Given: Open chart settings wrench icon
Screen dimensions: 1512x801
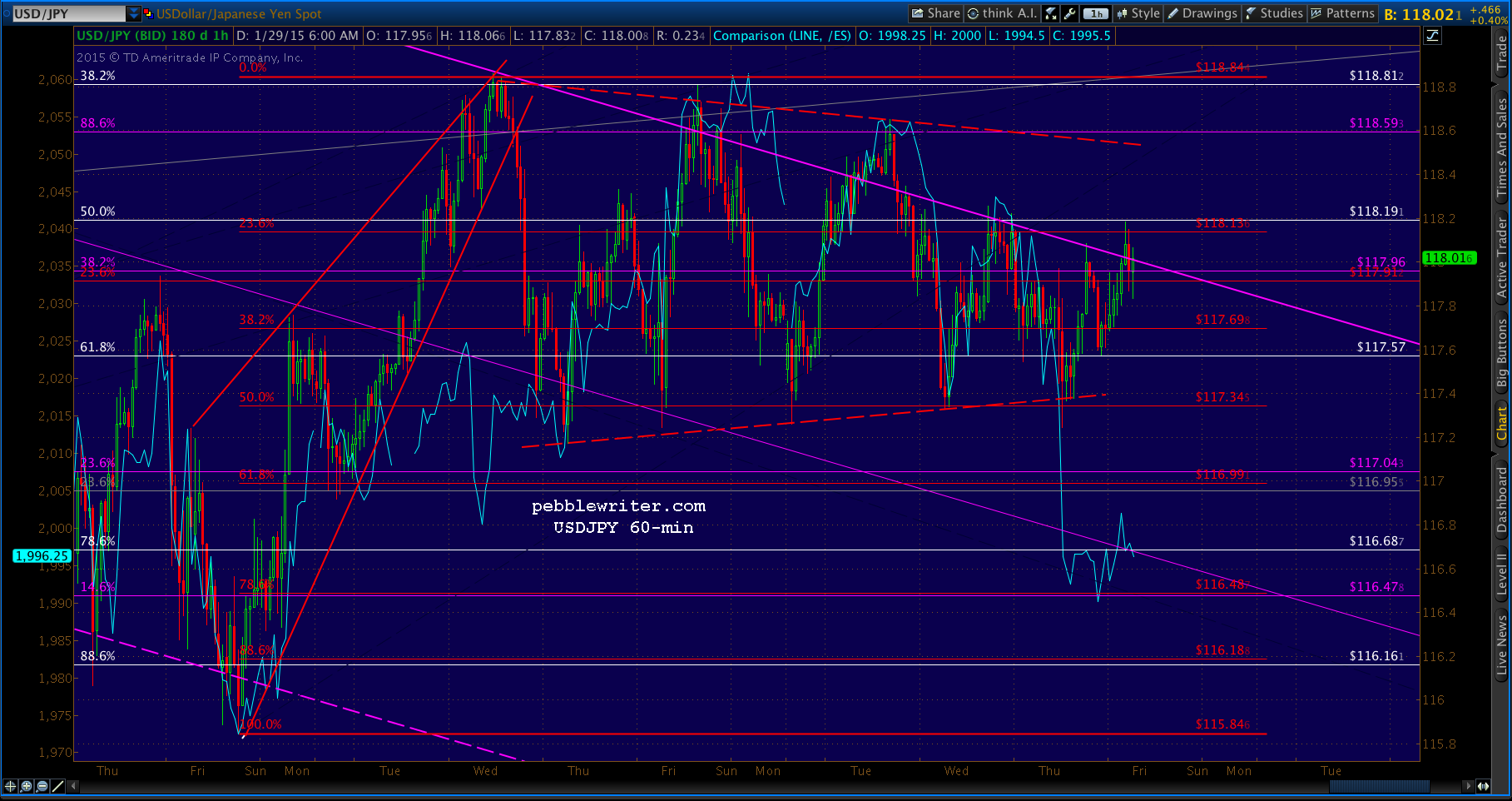Looking at the screenshot, I should [1070, 13].
